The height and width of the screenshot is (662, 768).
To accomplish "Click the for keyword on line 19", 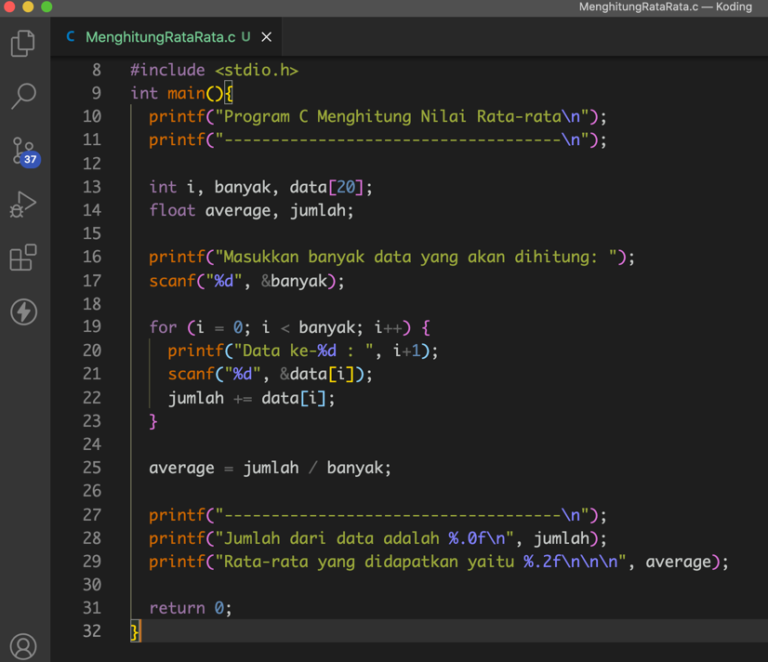I will pos(163,327).
